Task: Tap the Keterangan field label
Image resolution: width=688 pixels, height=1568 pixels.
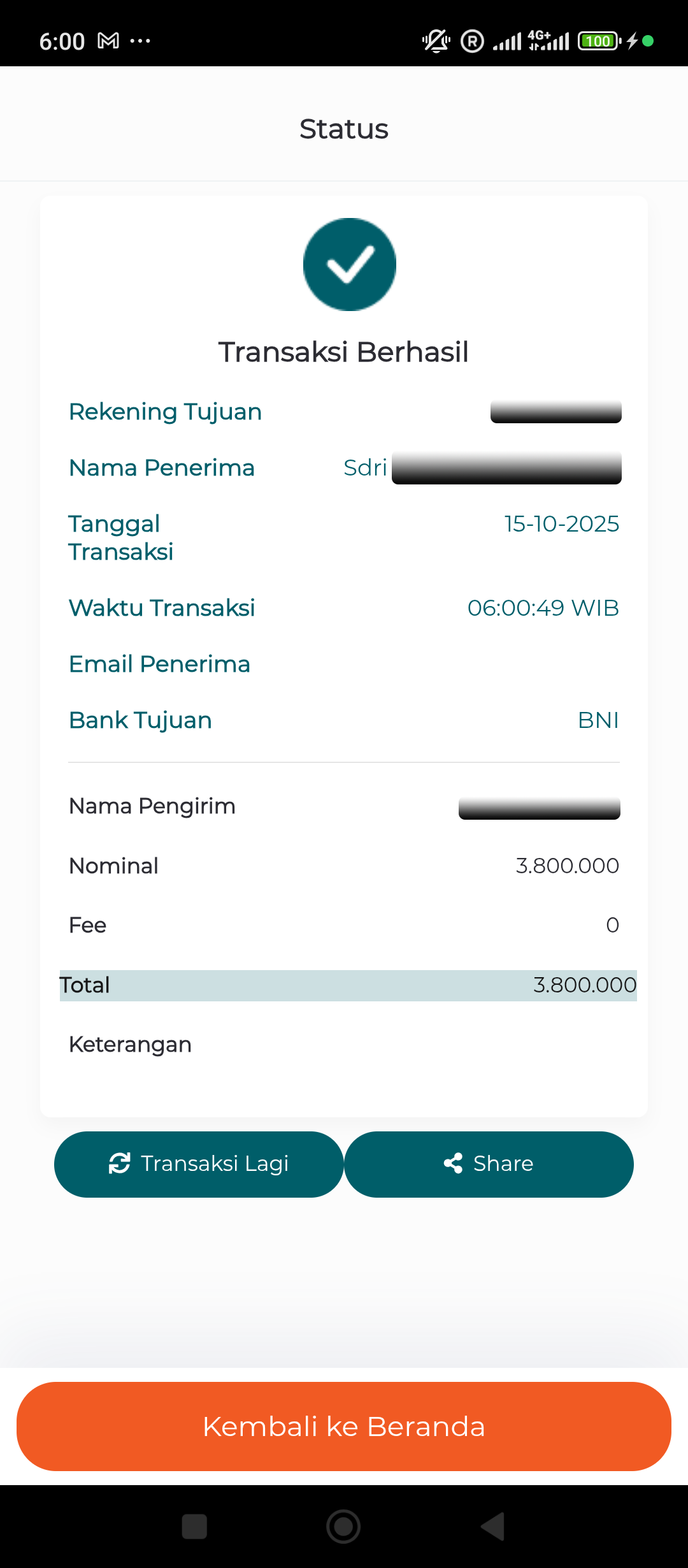Action: (x=130, y=1045)
